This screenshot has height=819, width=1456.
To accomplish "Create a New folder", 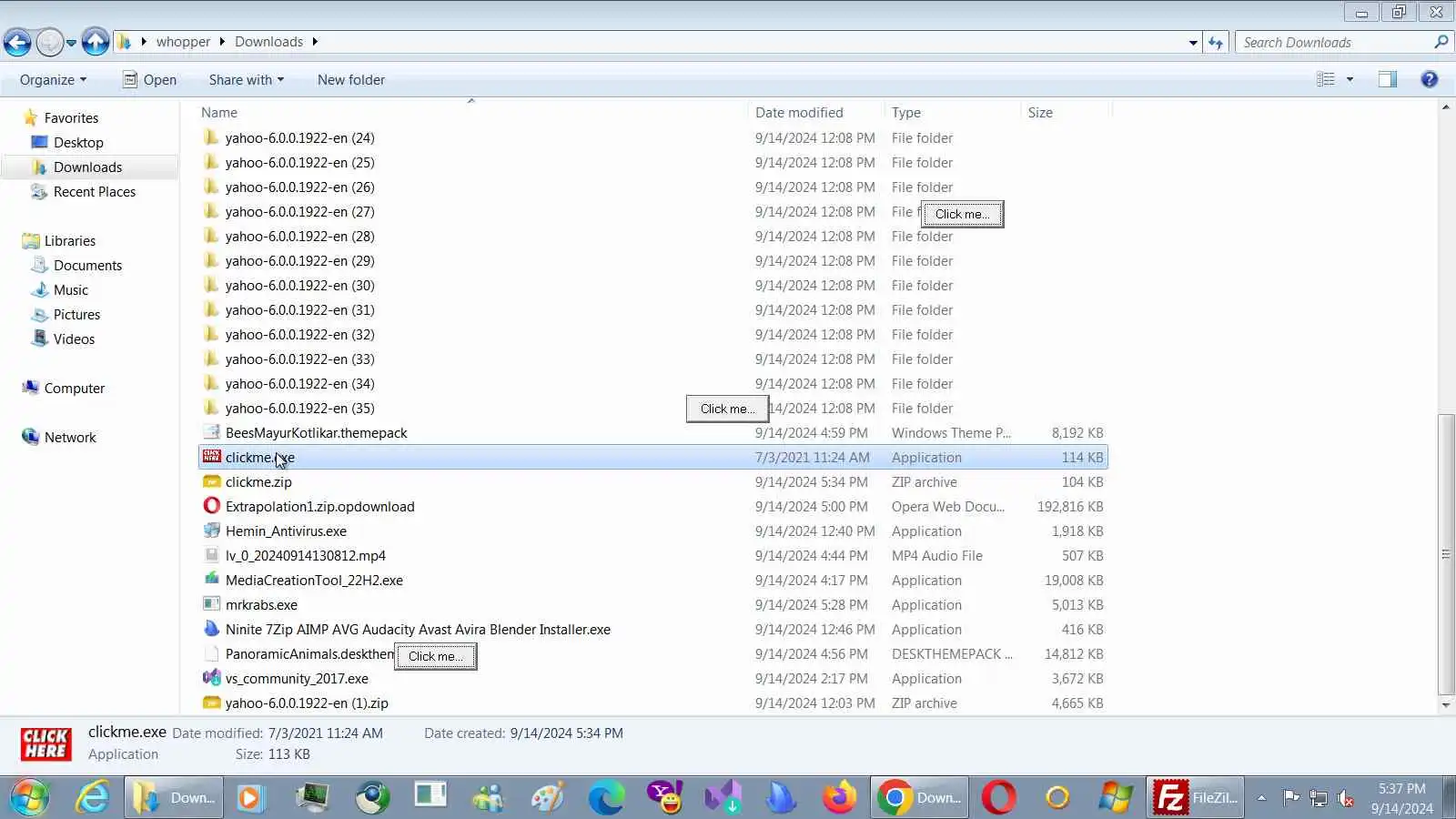I will coord(351,79).
